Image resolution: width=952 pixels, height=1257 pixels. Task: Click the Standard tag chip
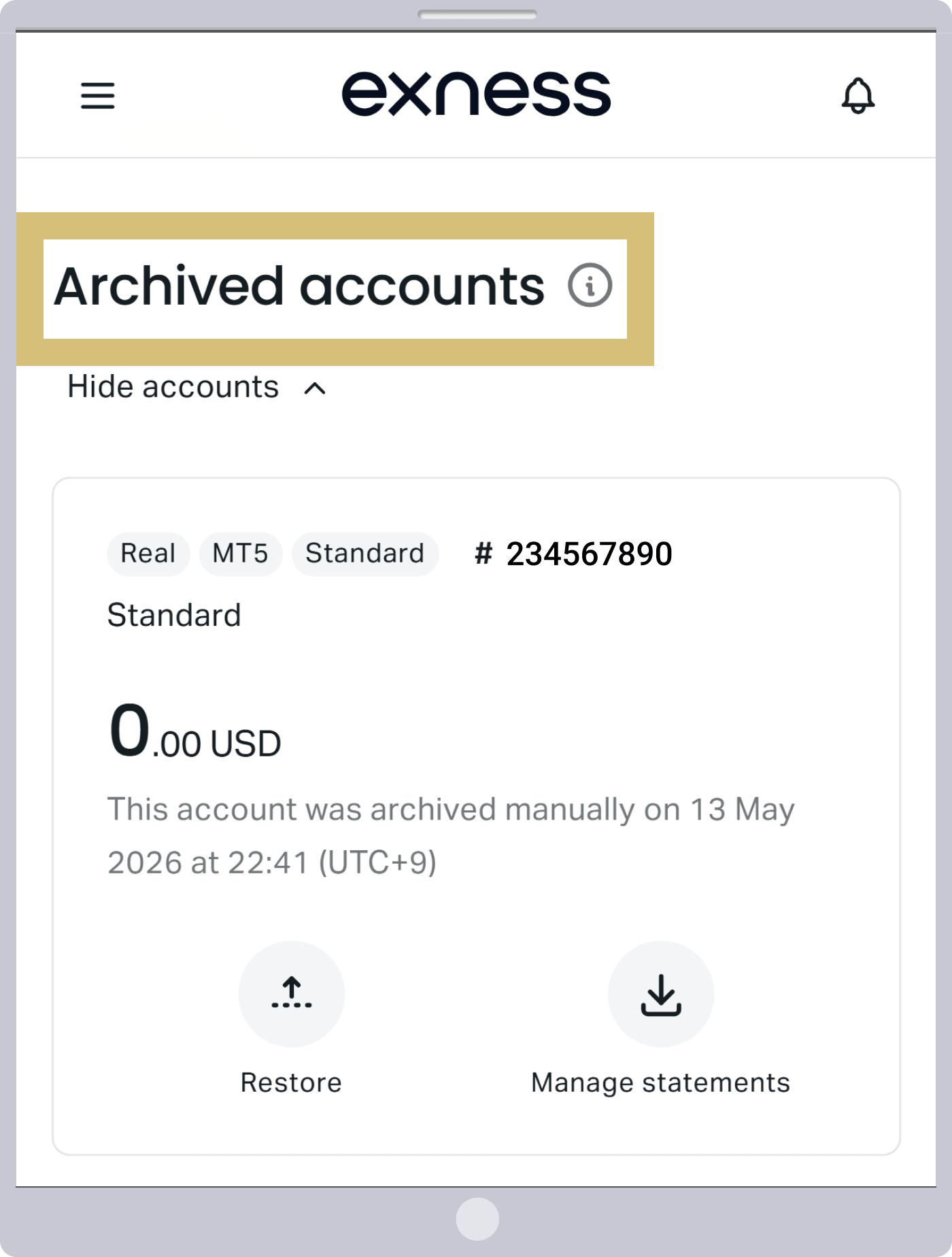(x=365, y=554)
